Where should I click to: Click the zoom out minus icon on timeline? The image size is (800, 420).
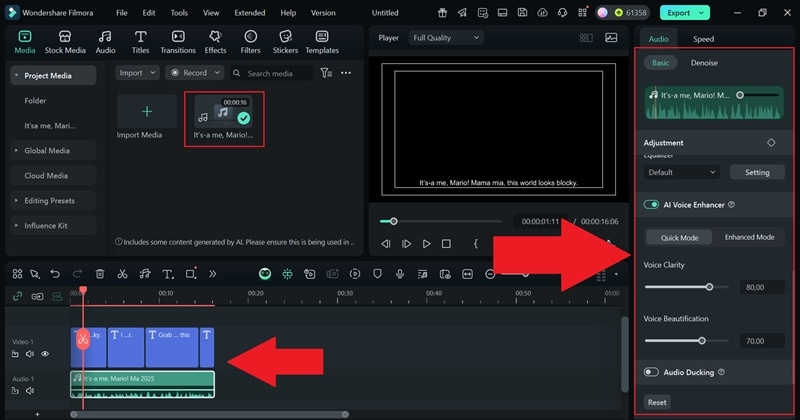click(x=490, y=274)
